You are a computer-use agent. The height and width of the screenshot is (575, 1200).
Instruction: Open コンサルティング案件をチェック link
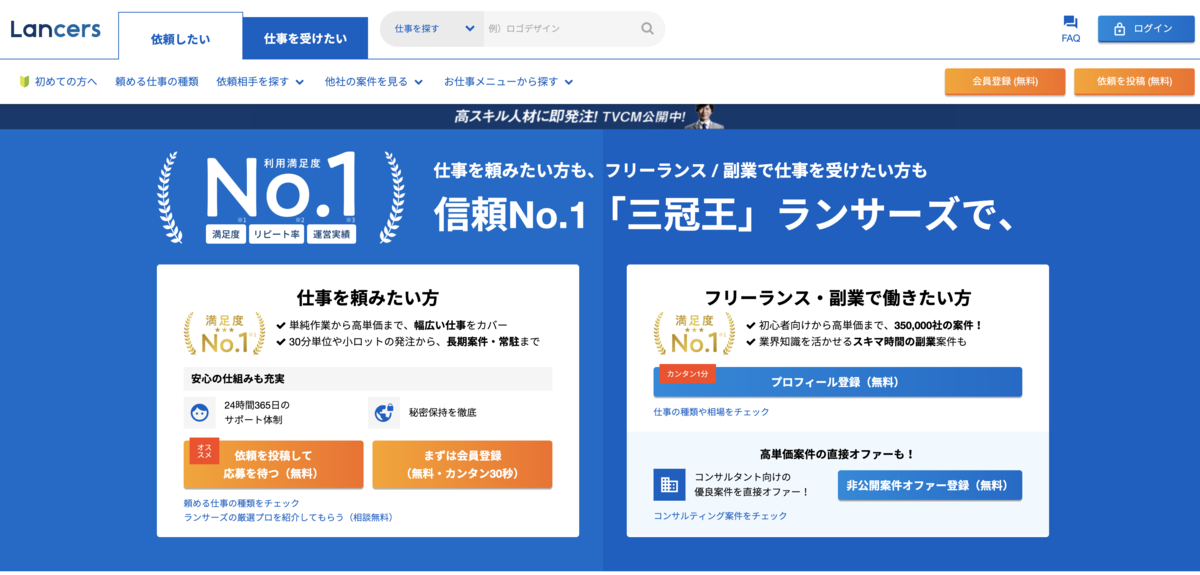[x=720, y=516]
